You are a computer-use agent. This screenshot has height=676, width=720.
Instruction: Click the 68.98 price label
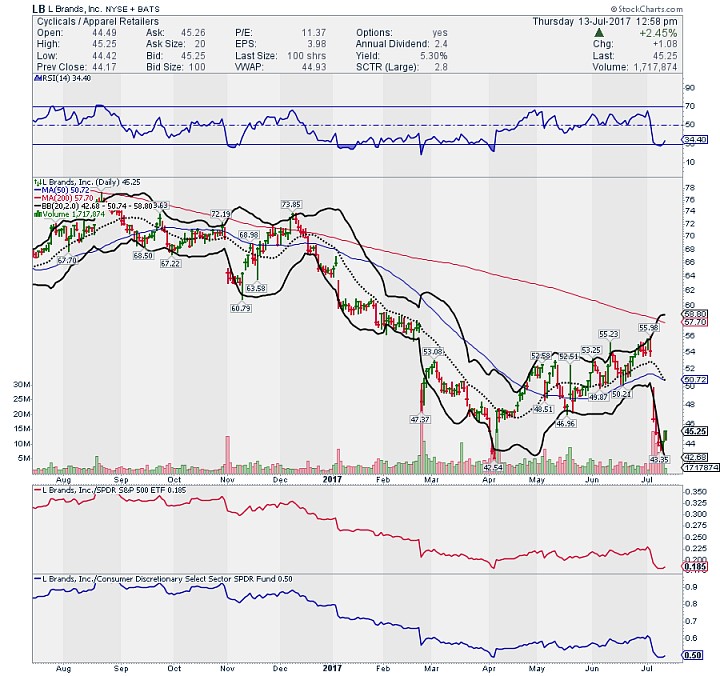(x=249, y=235)
